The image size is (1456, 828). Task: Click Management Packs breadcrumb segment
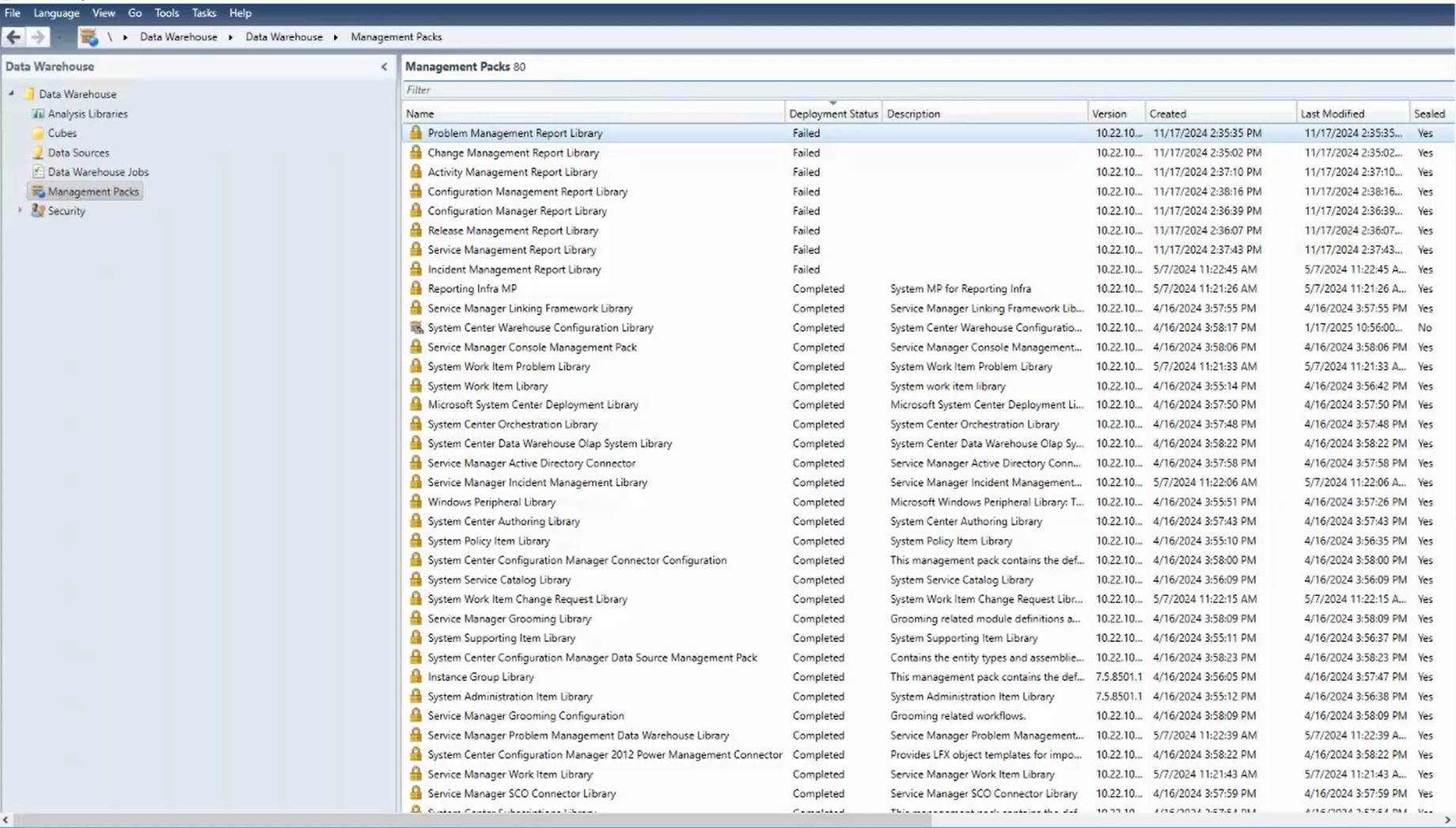point(396,37)
